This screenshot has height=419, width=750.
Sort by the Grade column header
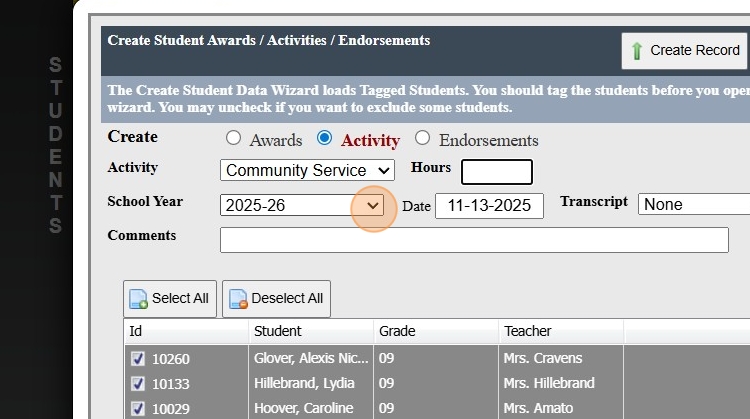click(436, 331)
